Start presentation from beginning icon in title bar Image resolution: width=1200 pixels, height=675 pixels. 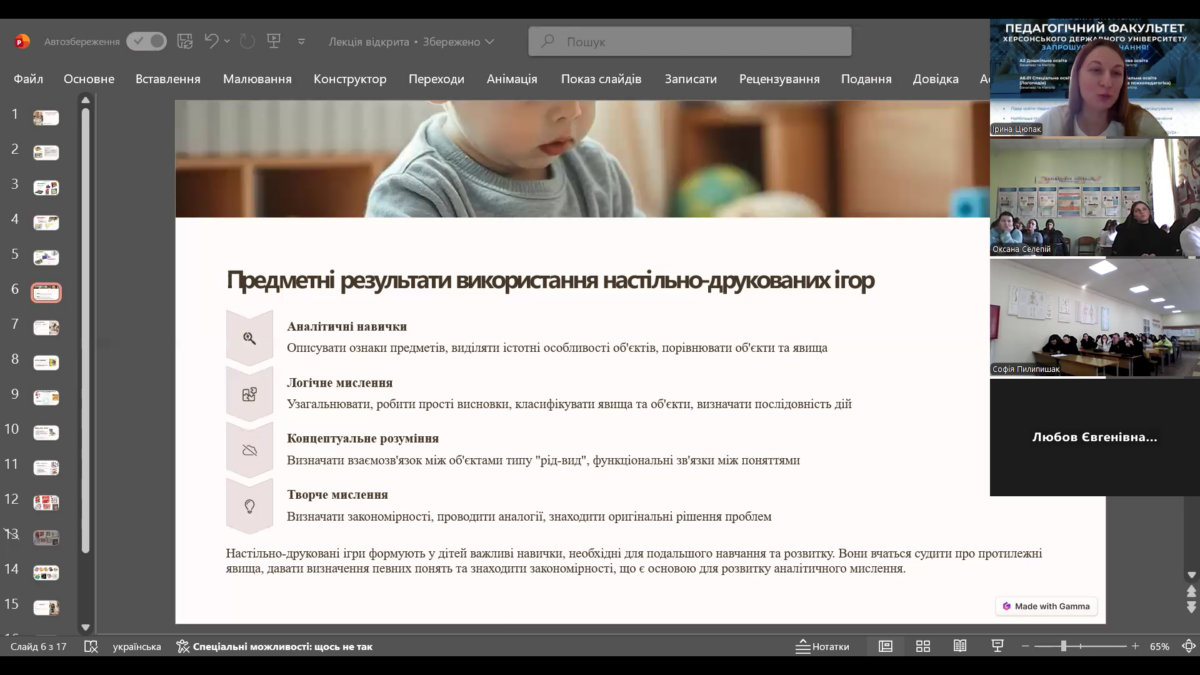[274, 41]
